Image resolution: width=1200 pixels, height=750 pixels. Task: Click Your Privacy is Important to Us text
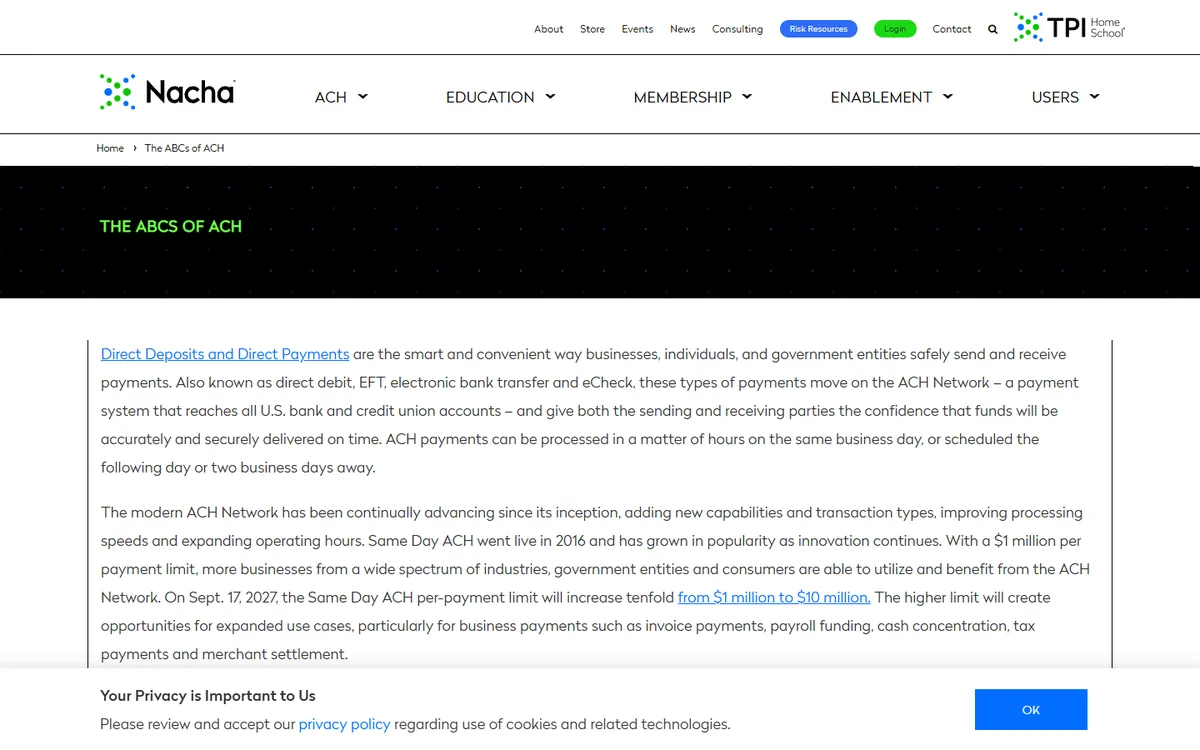click(208, 696)
